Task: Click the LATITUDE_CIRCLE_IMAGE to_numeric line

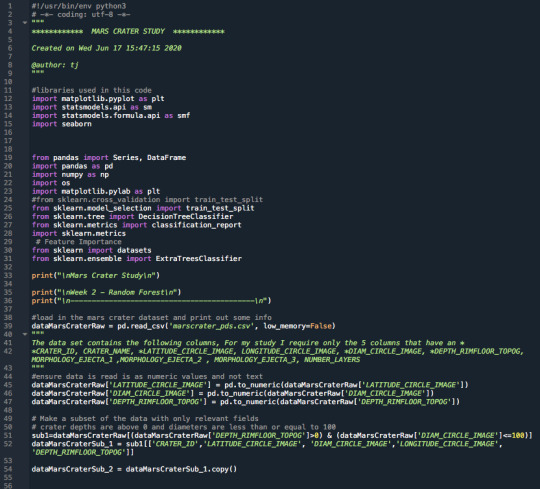Action: tap(250, 385)
